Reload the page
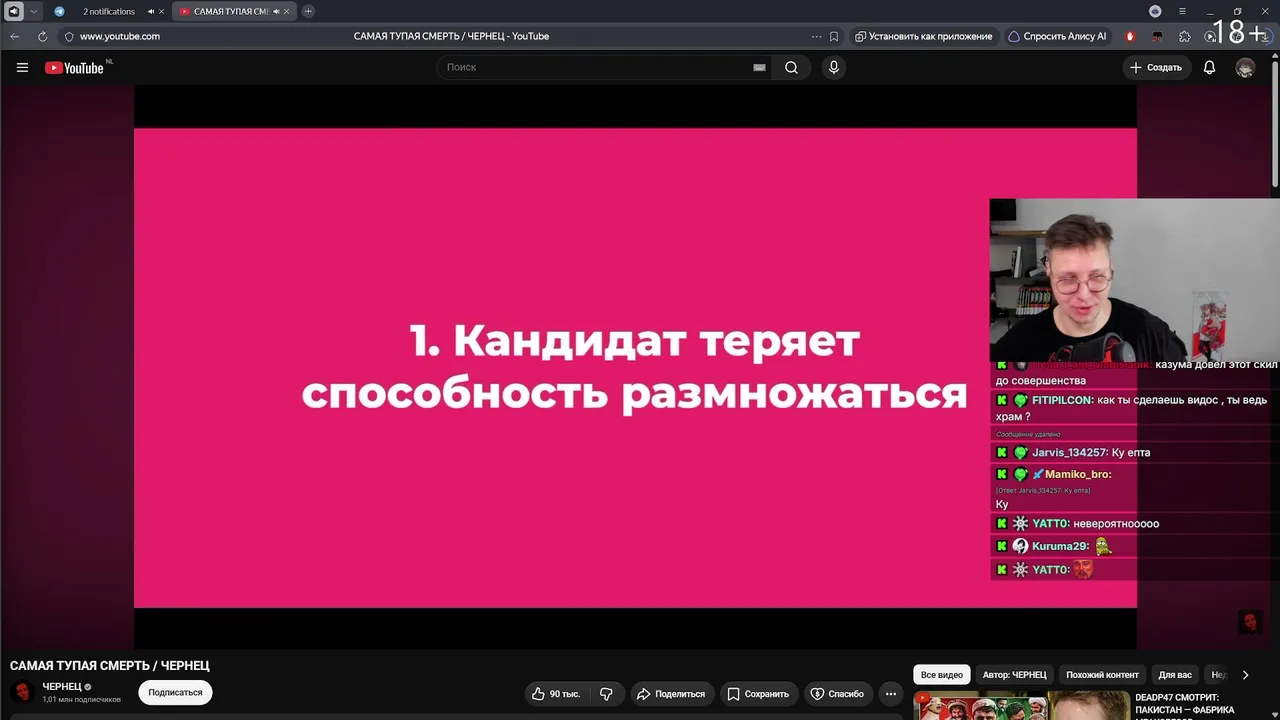This screenshot has width=1280, height=720. pyautogui.click(x=42, y=36)
